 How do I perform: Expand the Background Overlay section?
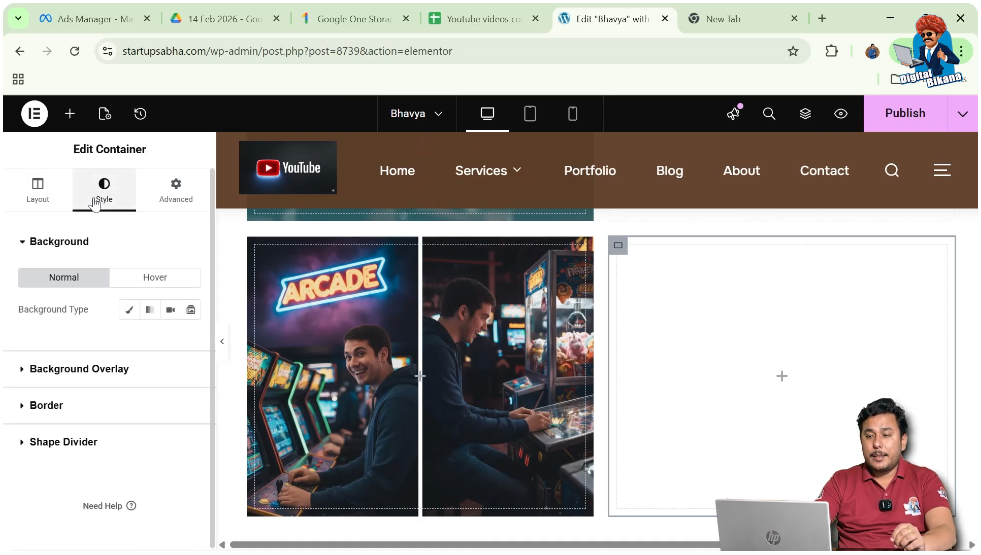click(79, 369)
